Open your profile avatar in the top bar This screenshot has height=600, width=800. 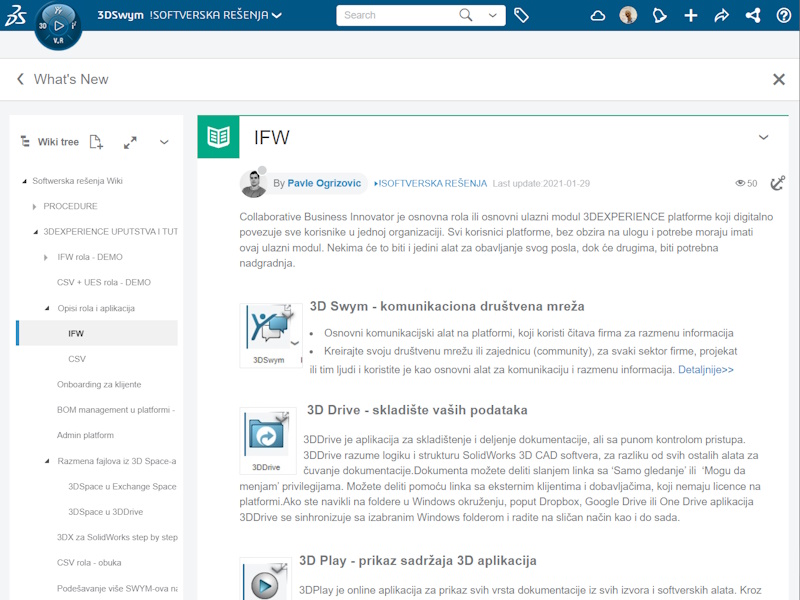pos(627,15)
